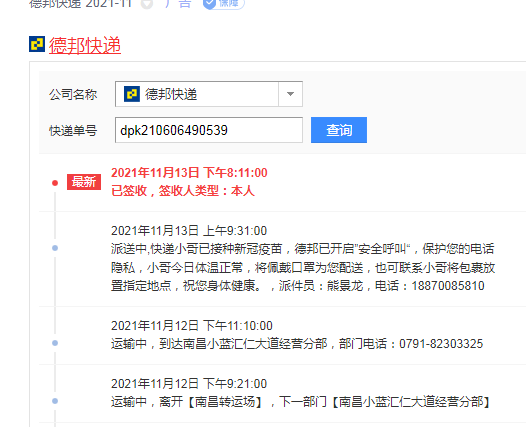Click the 已签收 status text
This screenshot has height=427, width=526.
pos(129,191)
